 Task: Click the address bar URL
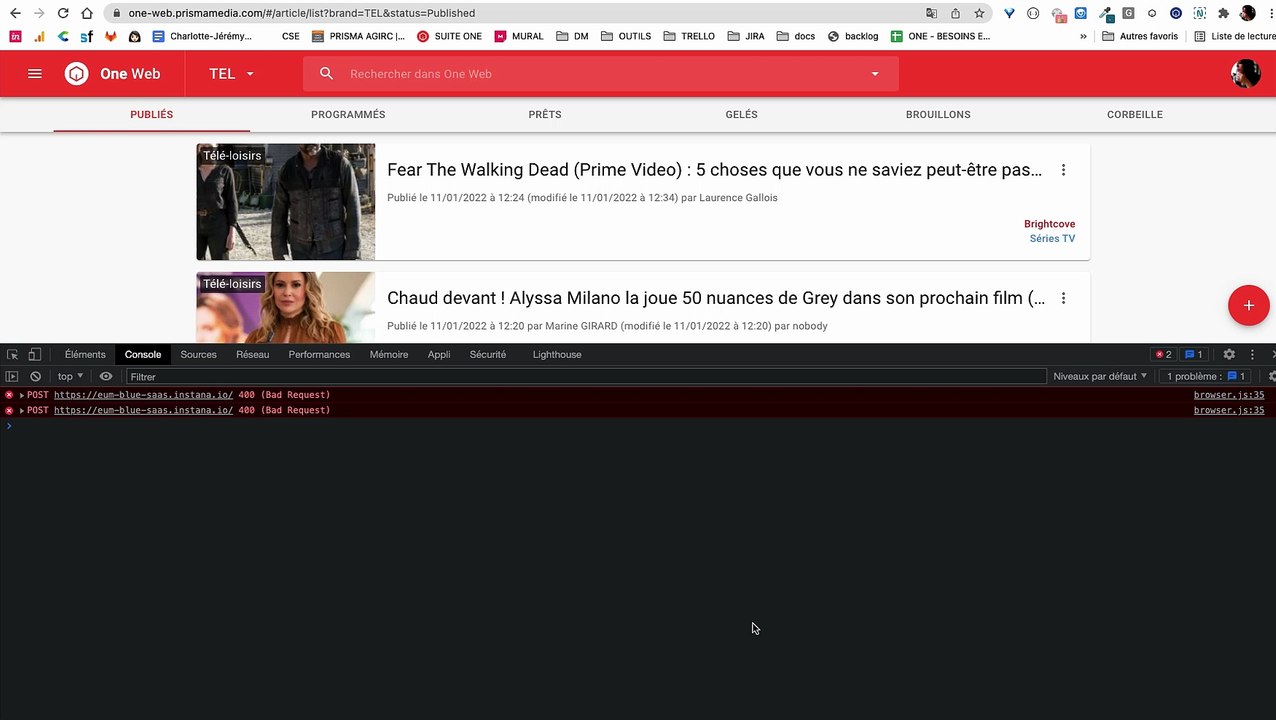pos(301,13)
